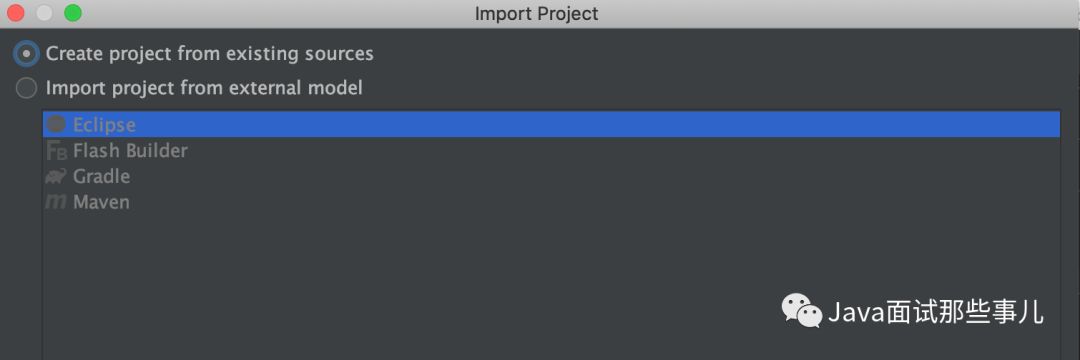
Task: Click the Import Project window title
Action: click(x=537, y=14)
